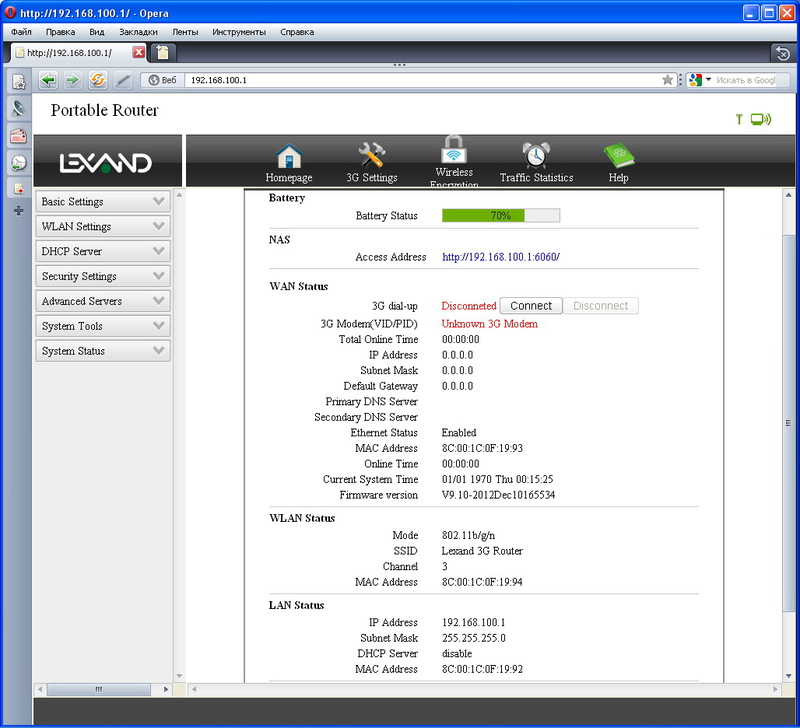The width and height of the screenshot is (800, 728).
Task: Click the left menu horizontal scrollbar thumb
Action: pos(98,689)
